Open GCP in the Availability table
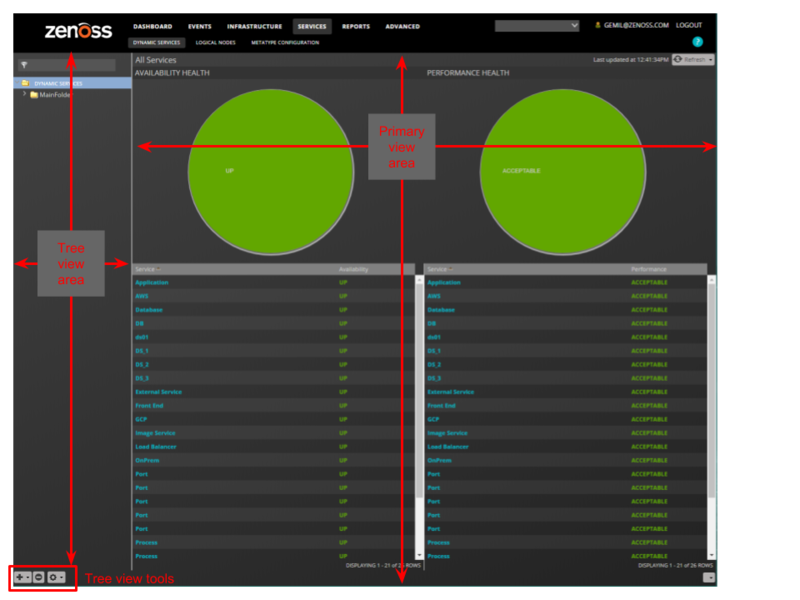Image resolution: width=800 pixels, height=600 pixels. [x=141, y=419]
